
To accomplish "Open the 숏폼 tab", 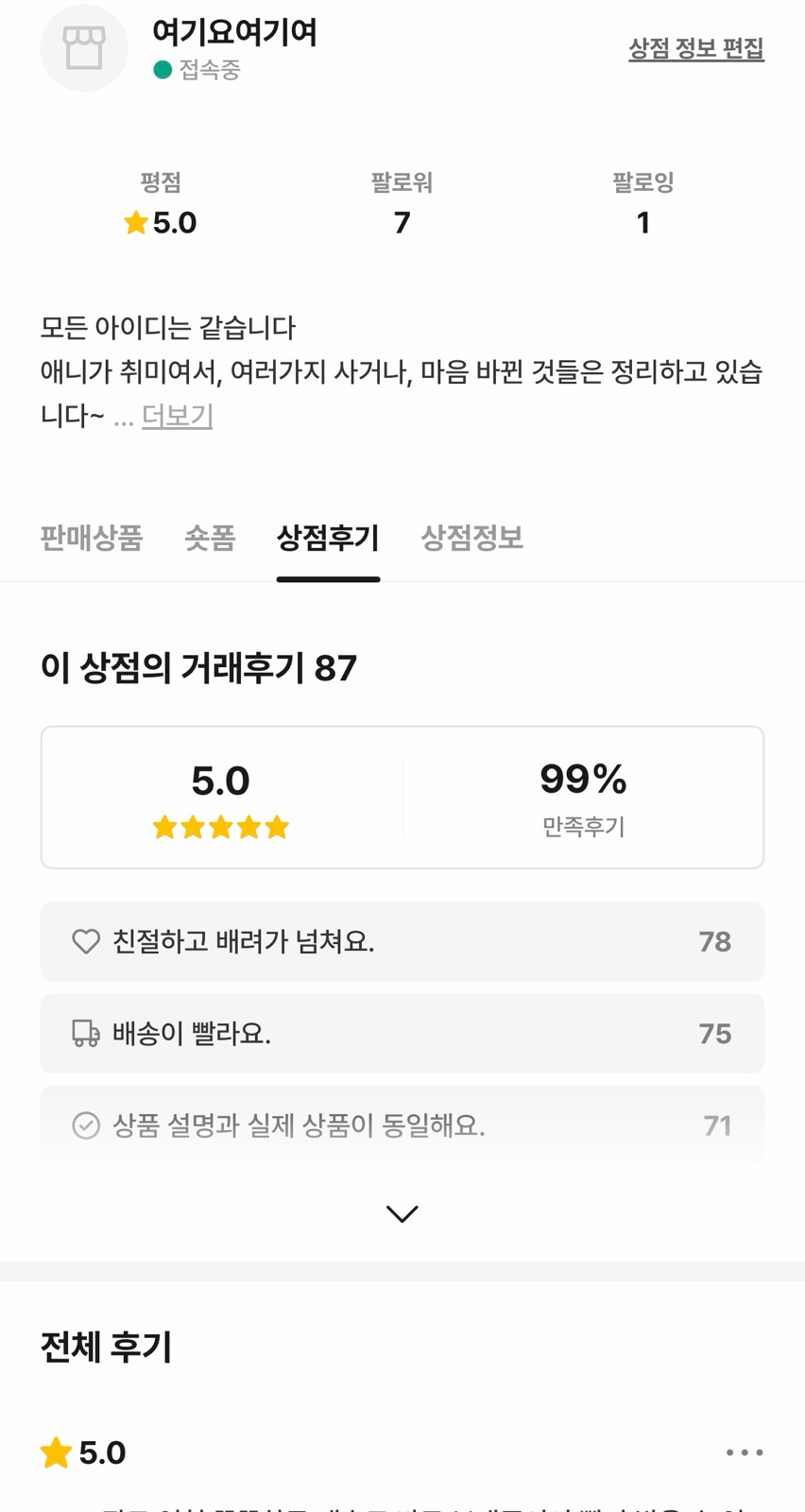I will click(210, 539).
